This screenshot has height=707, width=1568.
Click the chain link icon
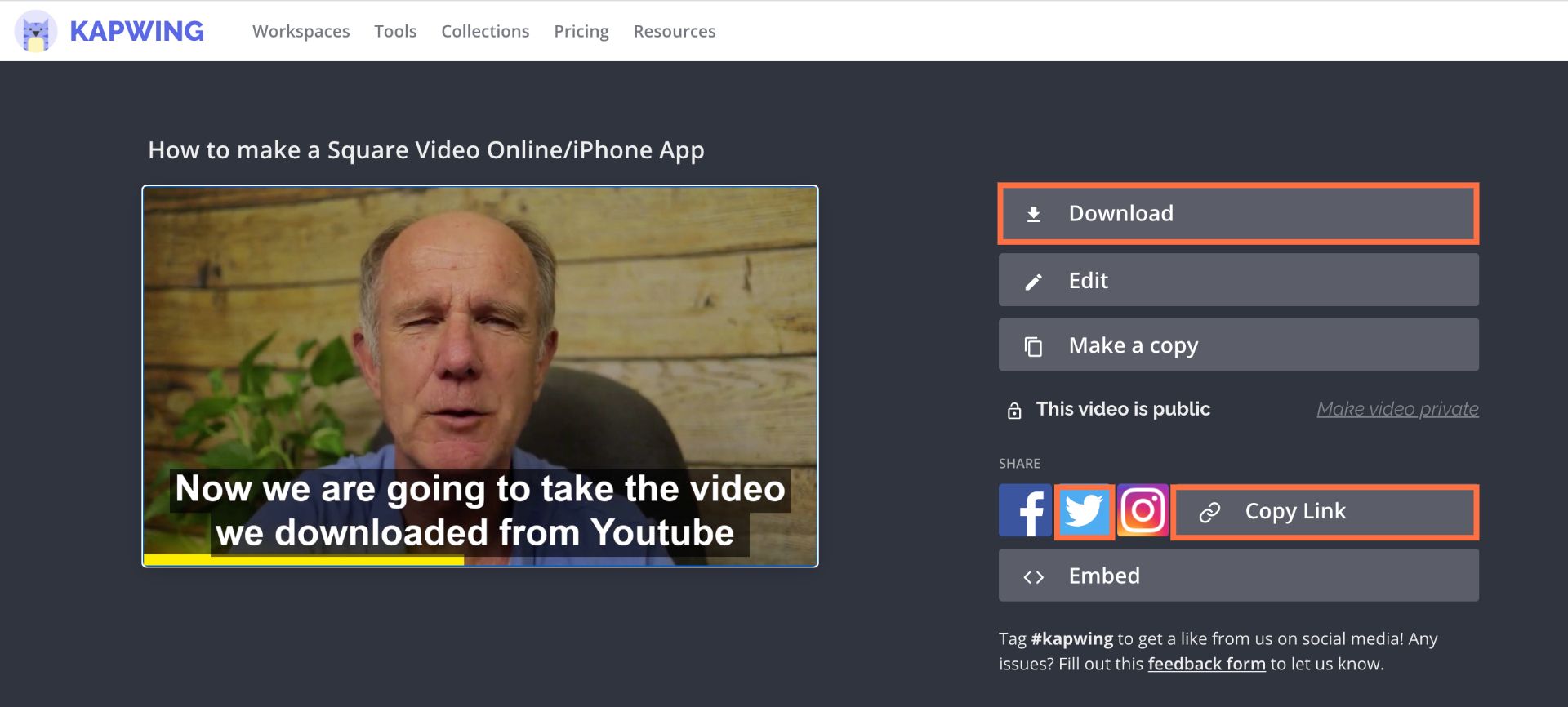click(x=1209, y=512)
